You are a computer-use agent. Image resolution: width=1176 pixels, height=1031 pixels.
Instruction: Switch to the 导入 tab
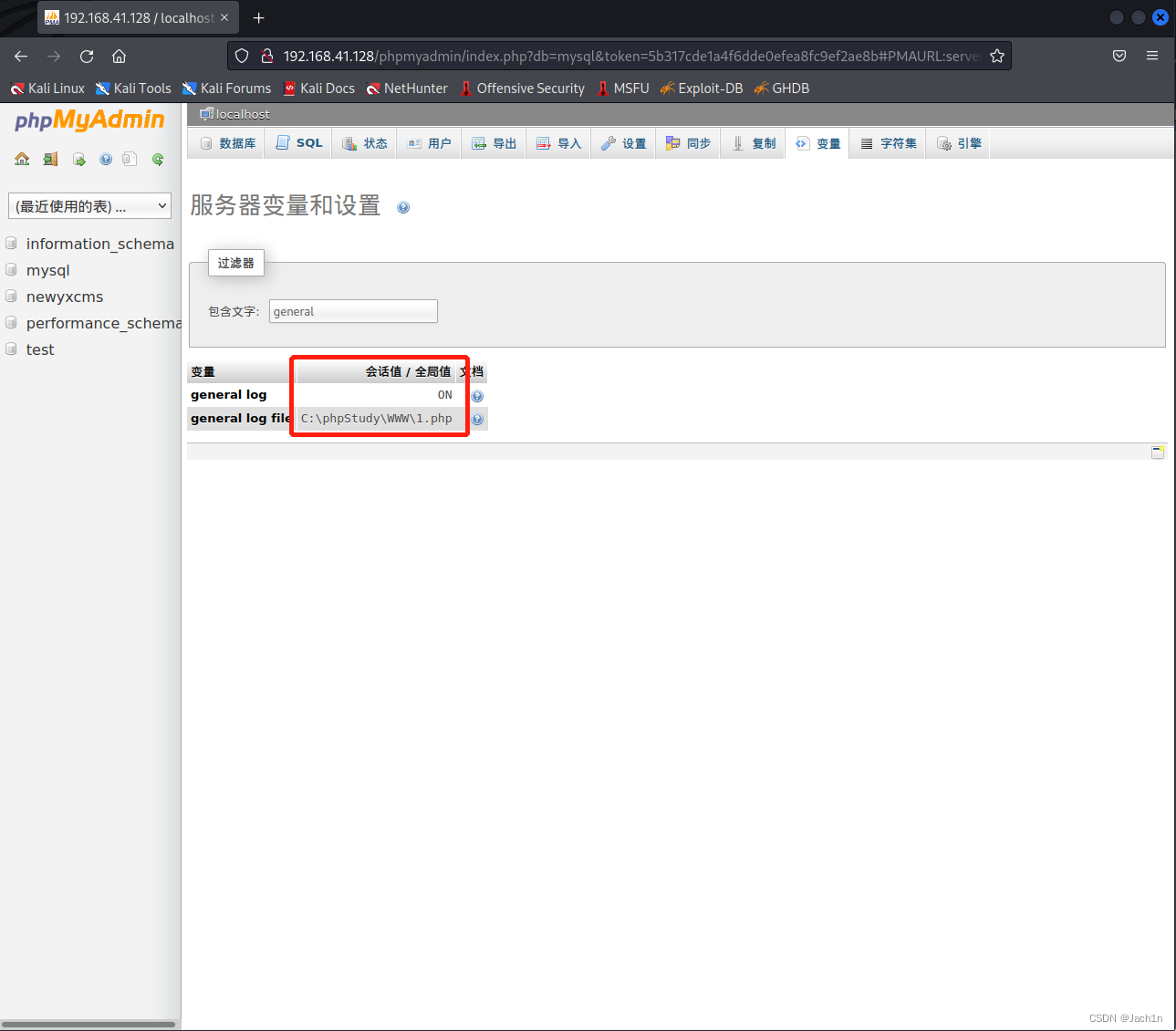click(x=558, y=143)
